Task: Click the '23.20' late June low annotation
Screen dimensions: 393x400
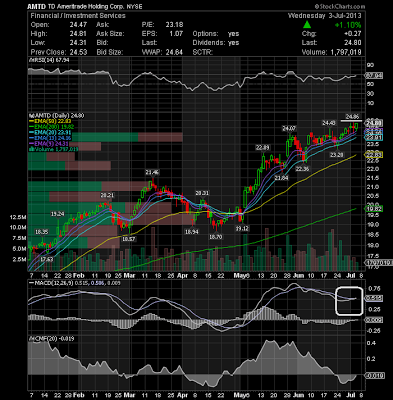Action: 336,155
